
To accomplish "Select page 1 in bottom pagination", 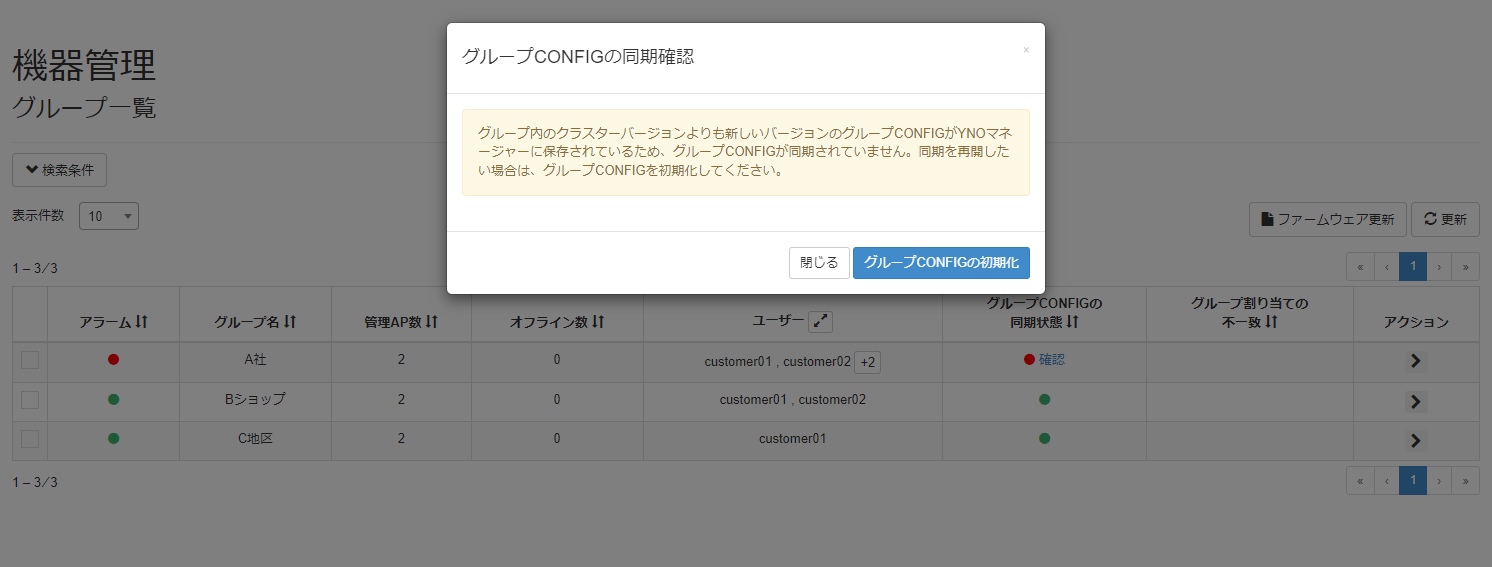I will (x=1412, y=481).
